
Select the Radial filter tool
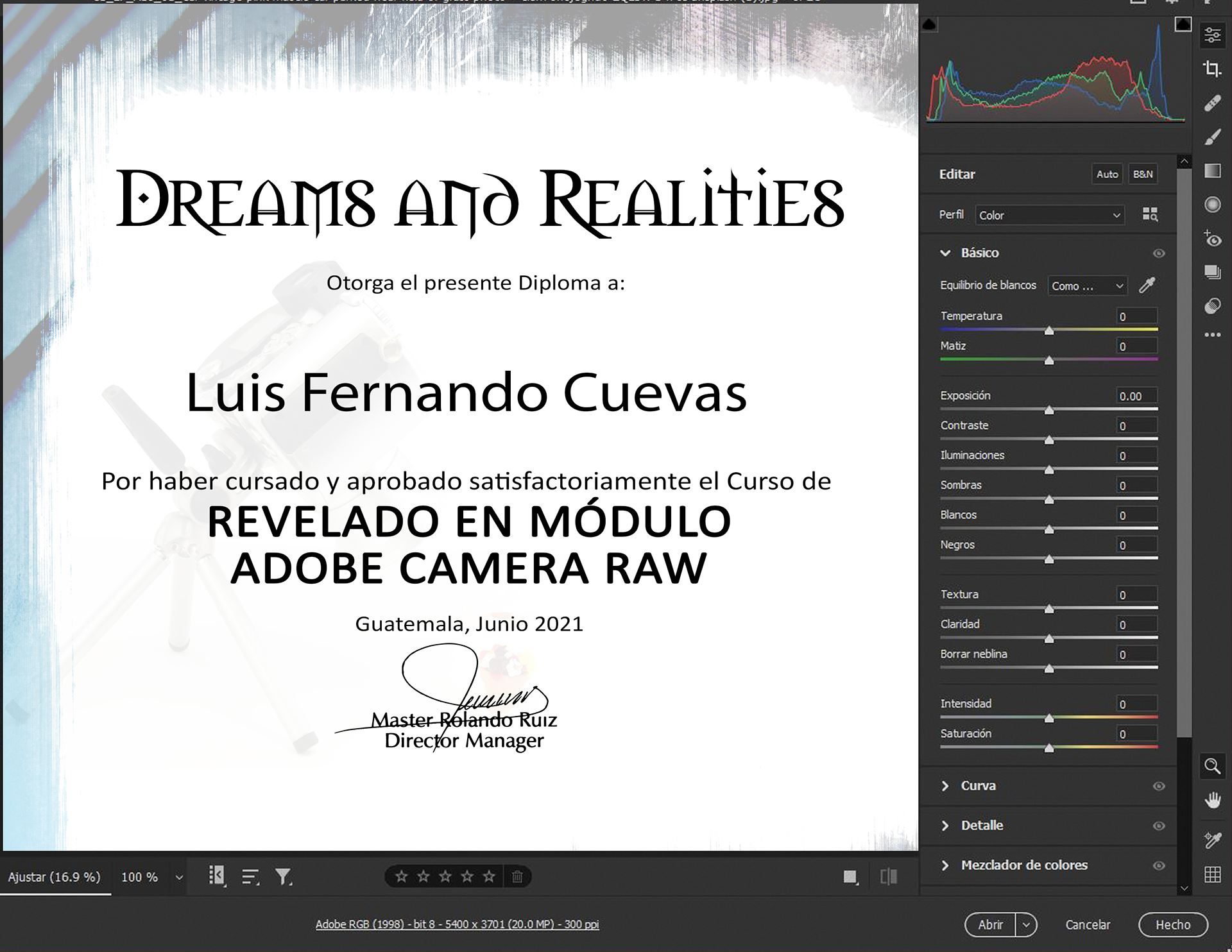point(1212,205)
